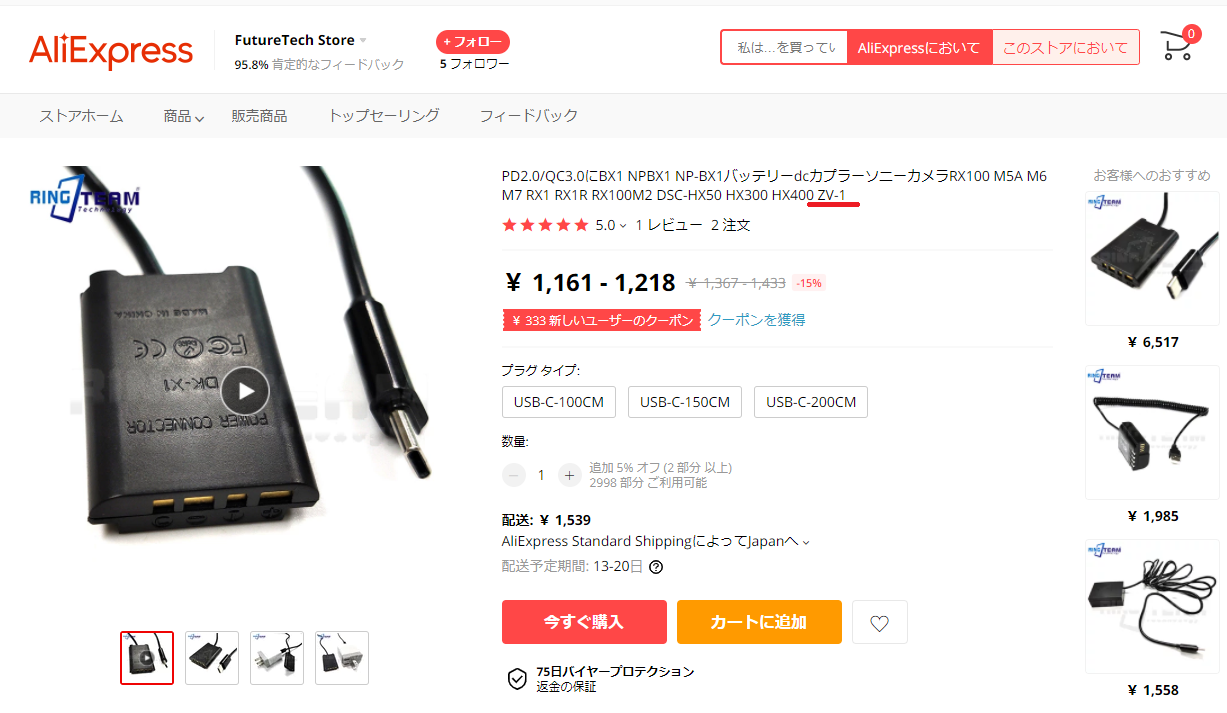Add item to wishlist with heart icon
The height and width of the screenshot is (713, 1227).
[879, 622]
